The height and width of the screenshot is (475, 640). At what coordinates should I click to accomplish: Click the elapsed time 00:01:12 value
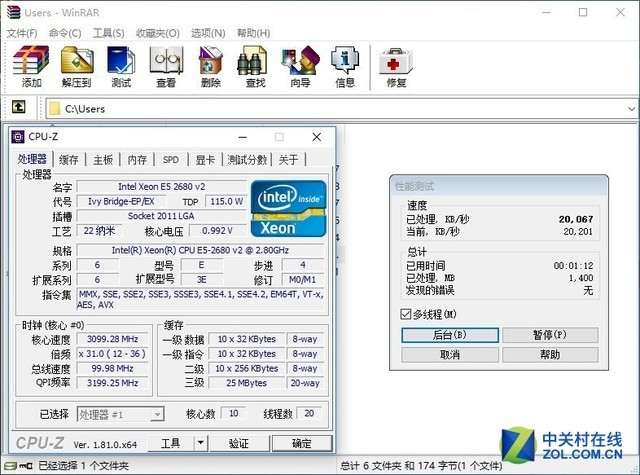click(573, 266)
